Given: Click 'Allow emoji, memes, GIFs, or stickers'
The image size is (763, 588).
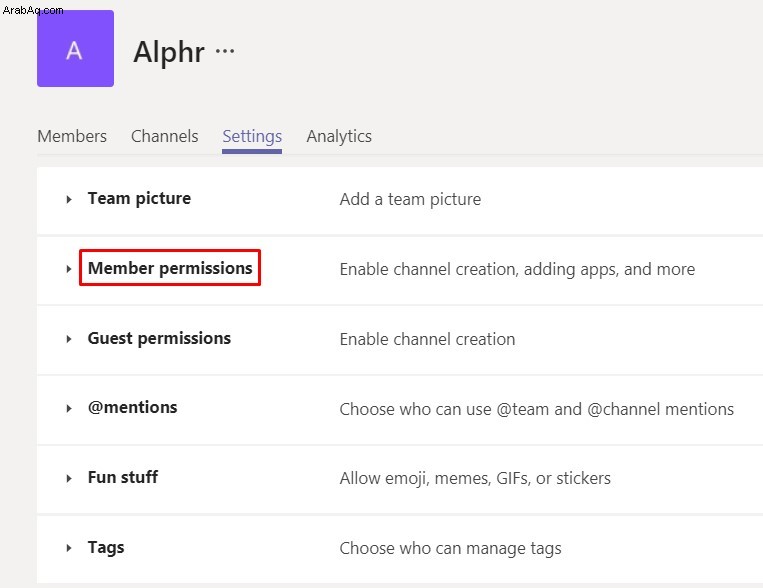Looking at the screenshot, I should pos(475,478).
